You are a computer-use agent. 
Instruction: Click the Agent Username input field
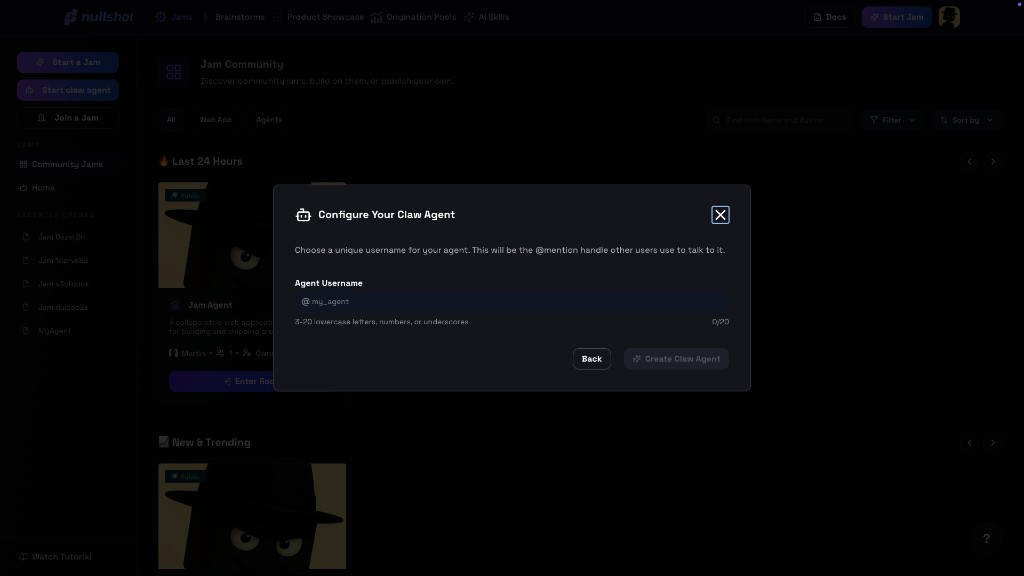511,302
